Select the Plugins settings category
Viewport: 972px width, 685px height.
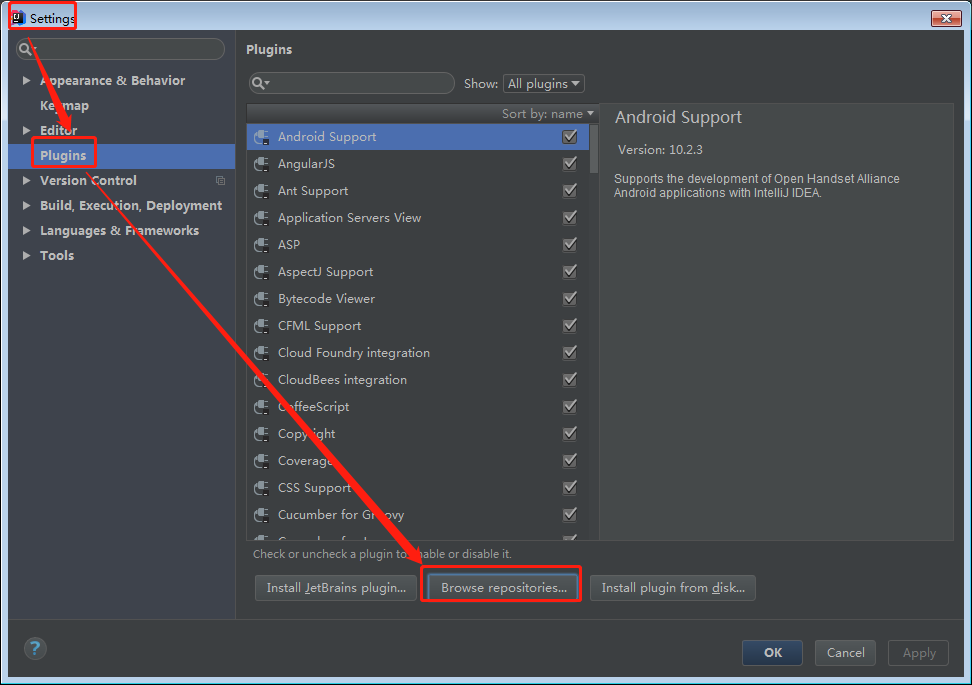pos(63,156)
